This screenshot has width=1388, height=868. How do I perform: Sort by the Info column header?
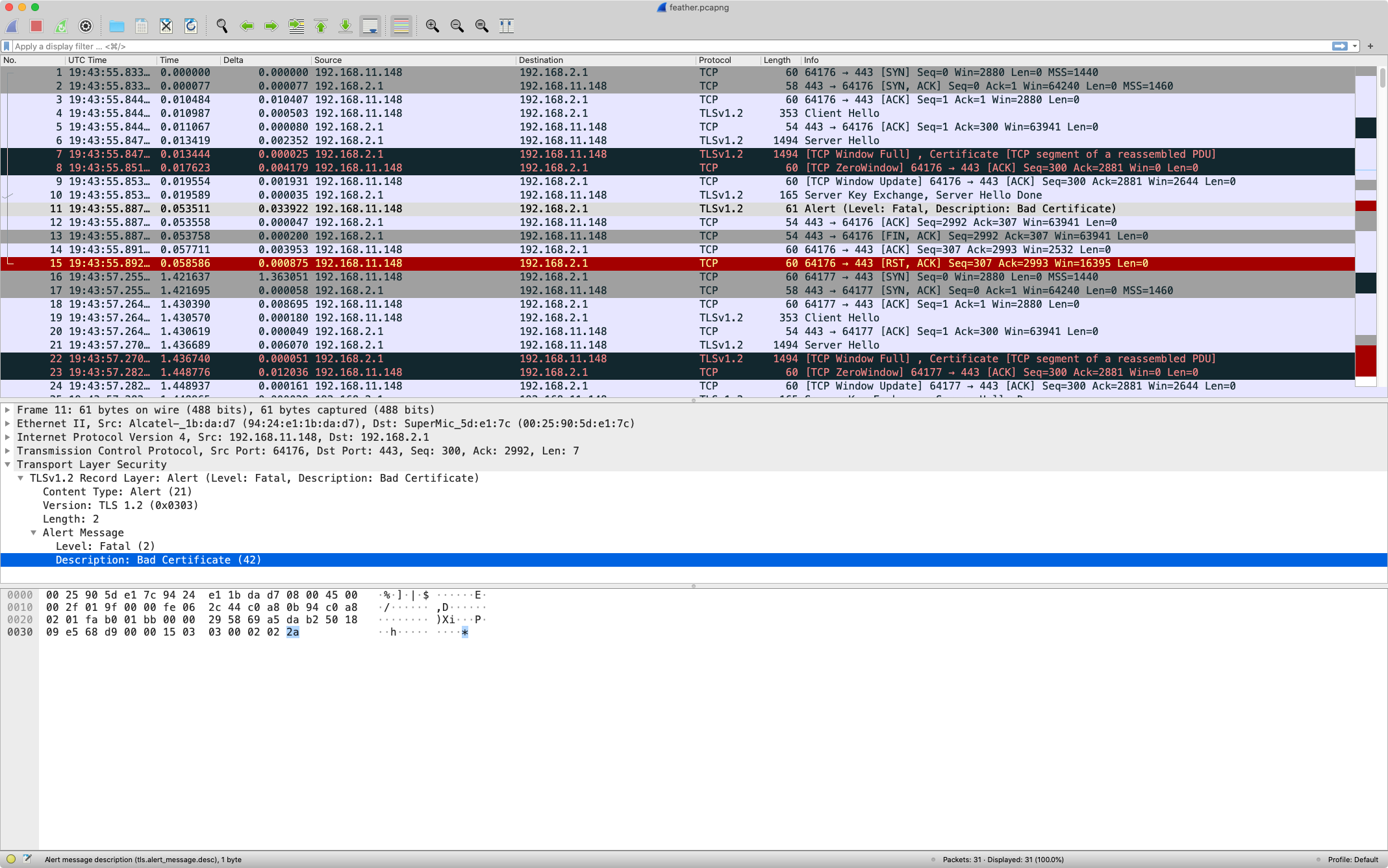(x=1078, y=60)
